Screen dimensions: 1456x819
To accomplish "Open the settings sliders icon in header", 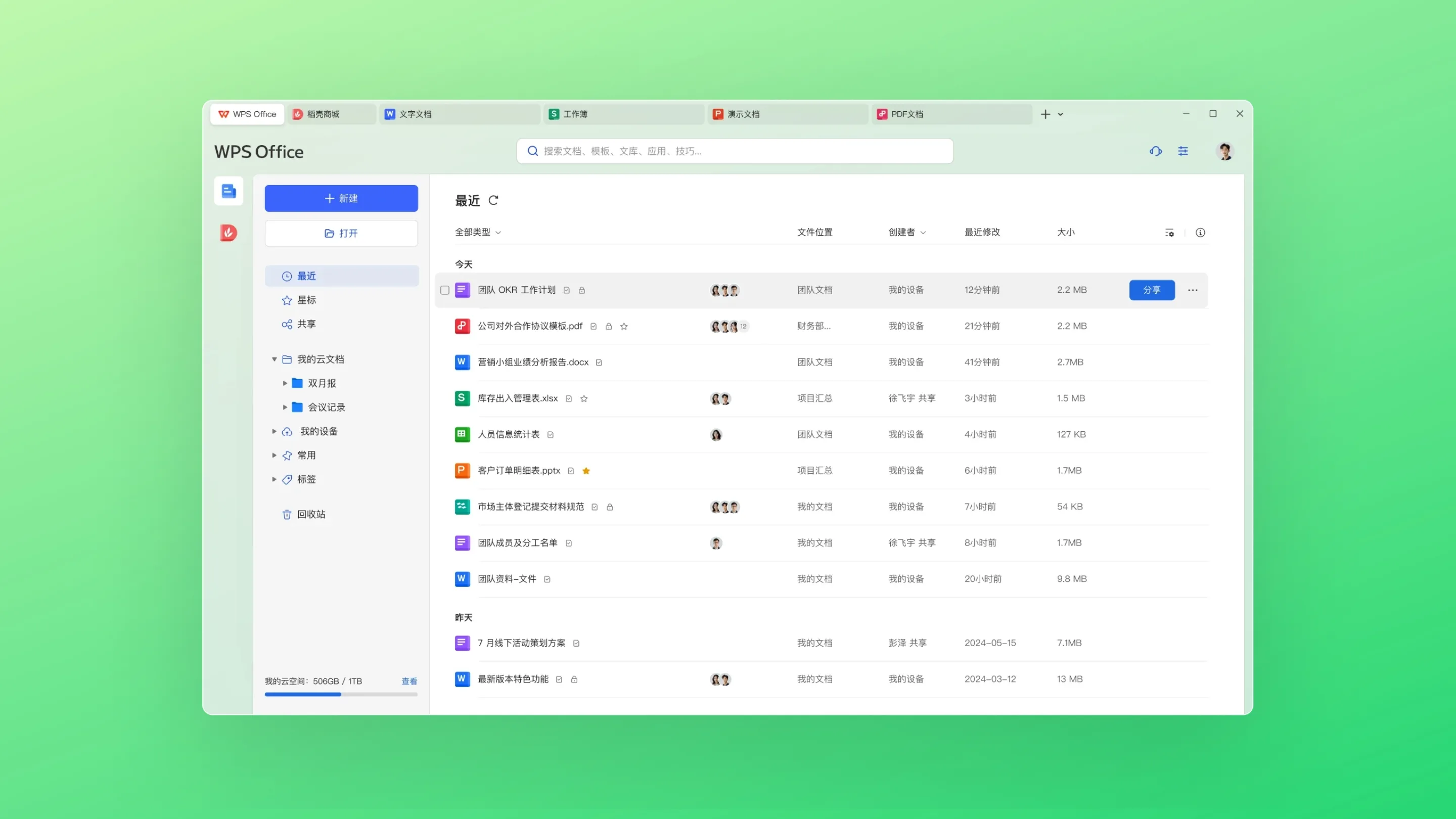I will pyautogui.click(x=1182, y=151).
